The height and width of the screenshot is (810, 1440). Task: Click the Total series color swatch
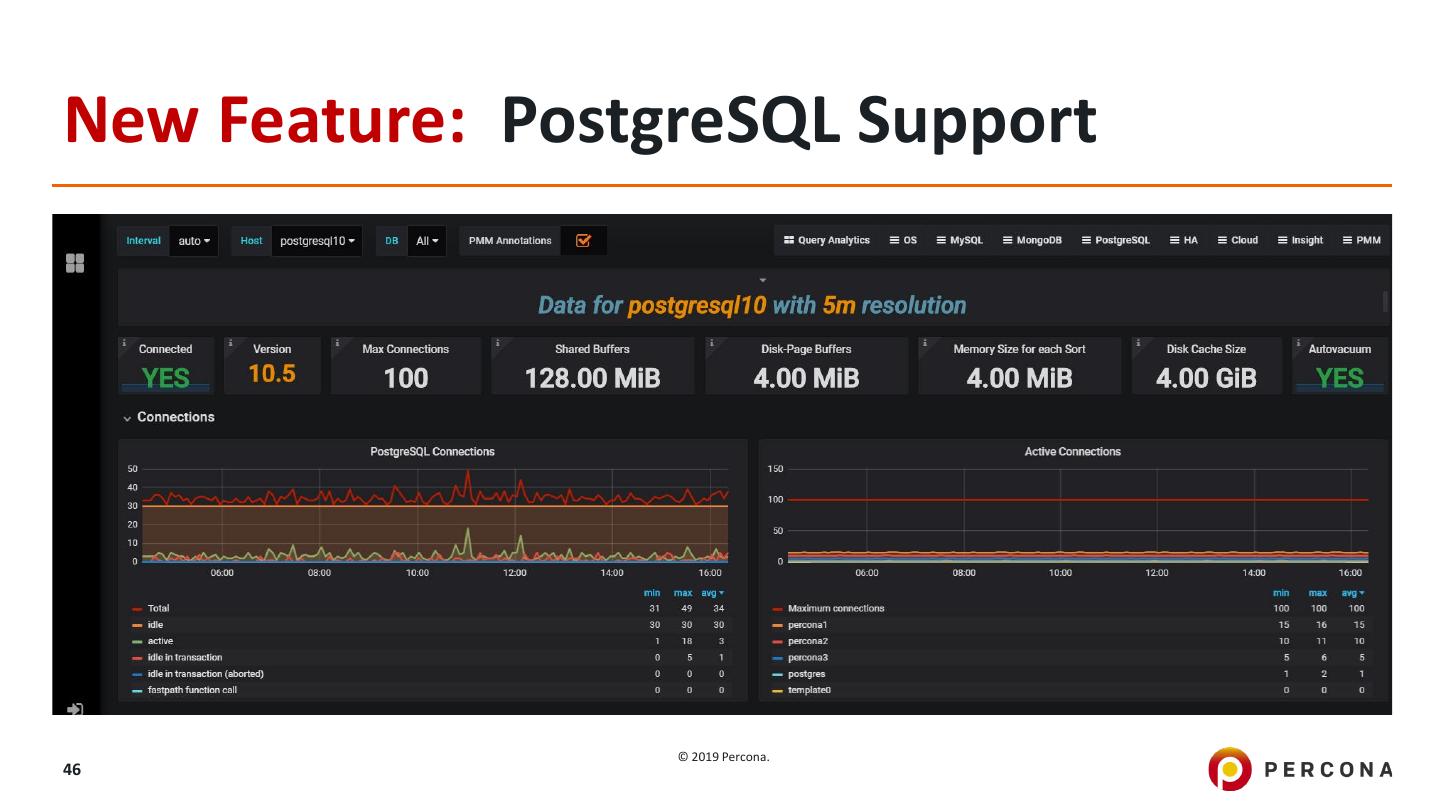point(137,609)
